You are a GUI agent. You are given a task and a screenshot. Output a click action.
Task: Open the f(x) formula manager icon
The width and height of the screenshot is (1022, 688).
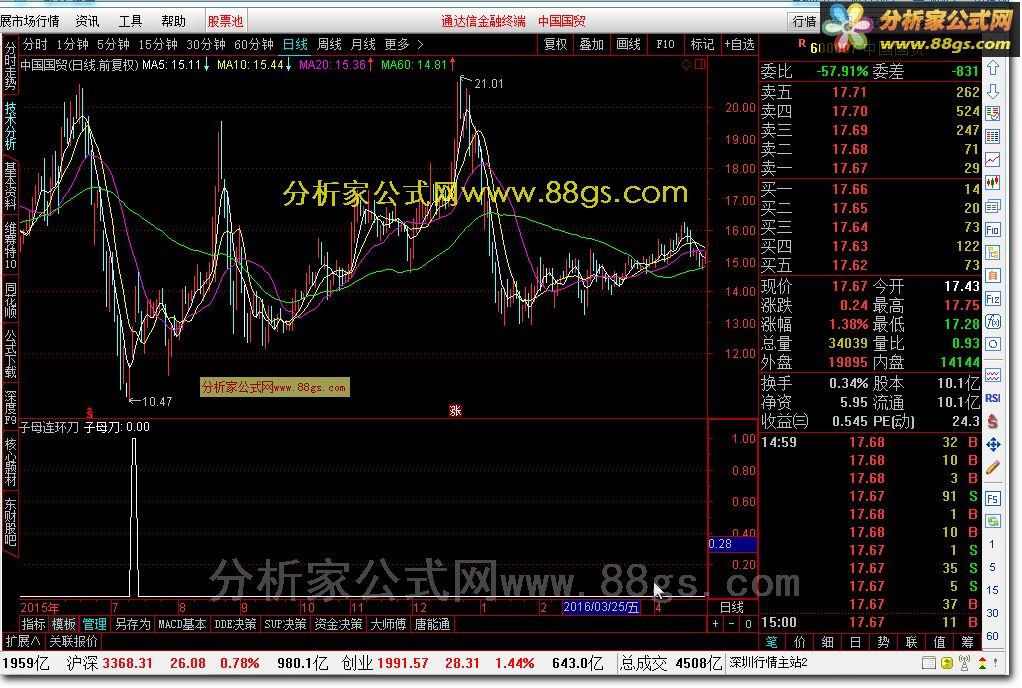993,321
